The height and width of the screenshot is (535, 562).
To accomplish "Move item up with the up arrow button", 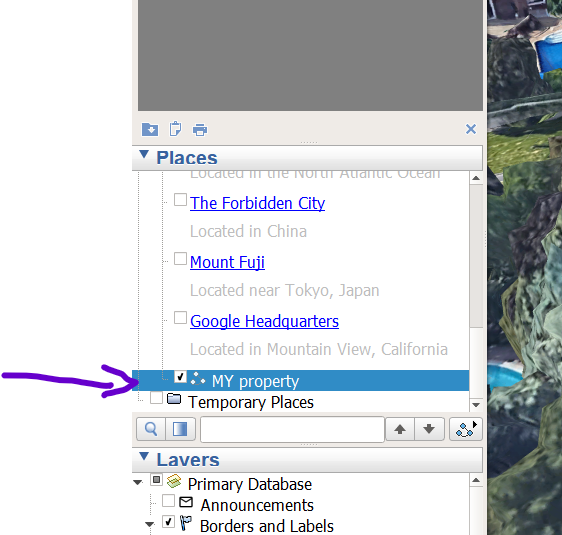I will click(400, 429).
